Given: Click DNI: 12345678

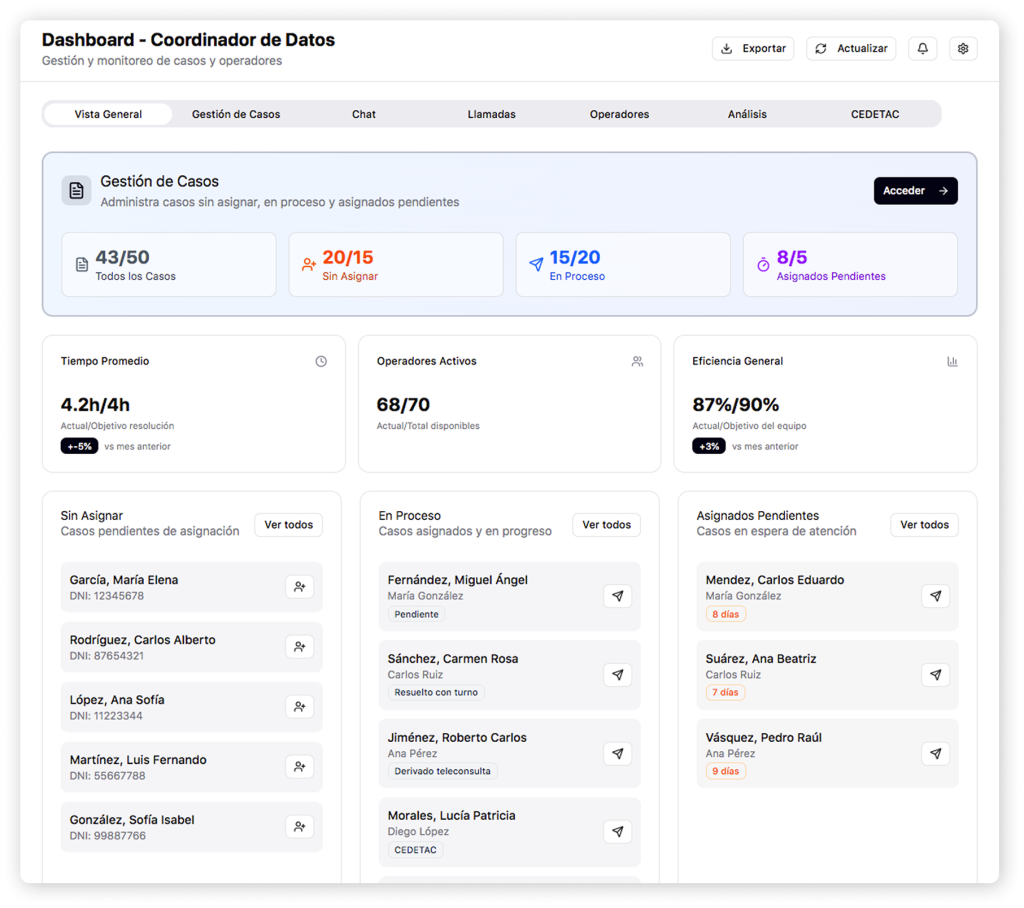Looking at the screenshot, I should point(107,596).
